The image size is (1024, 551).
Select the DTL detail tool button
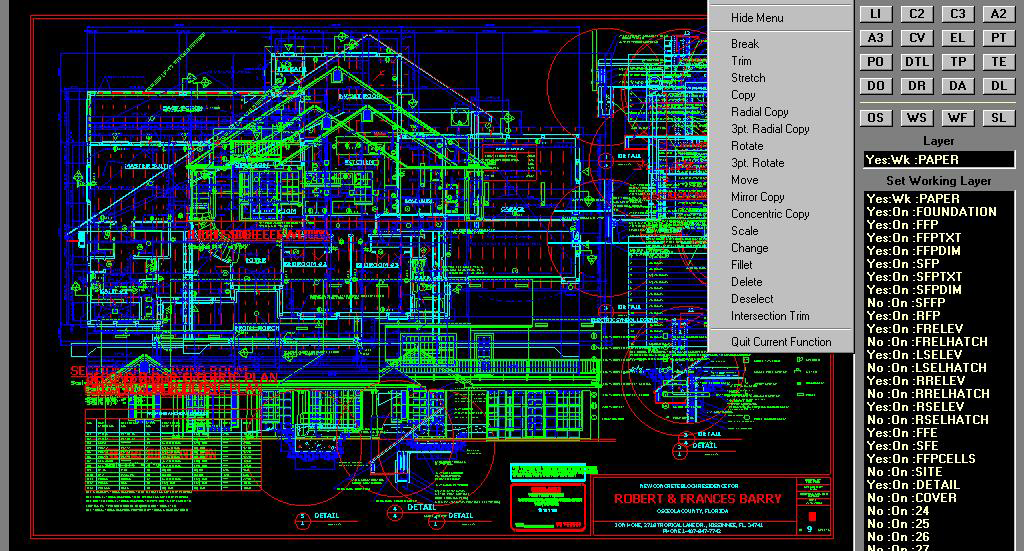(x=917, y=62)
